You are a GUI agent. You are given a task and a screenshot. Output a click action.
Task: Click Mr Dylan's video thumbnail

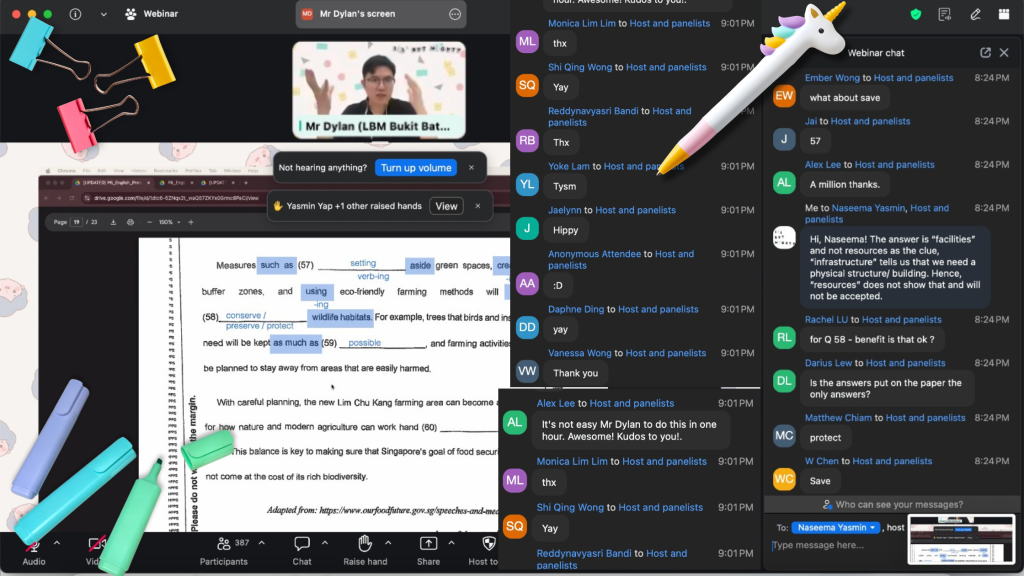pyautogui.click(x=379, y=90)
